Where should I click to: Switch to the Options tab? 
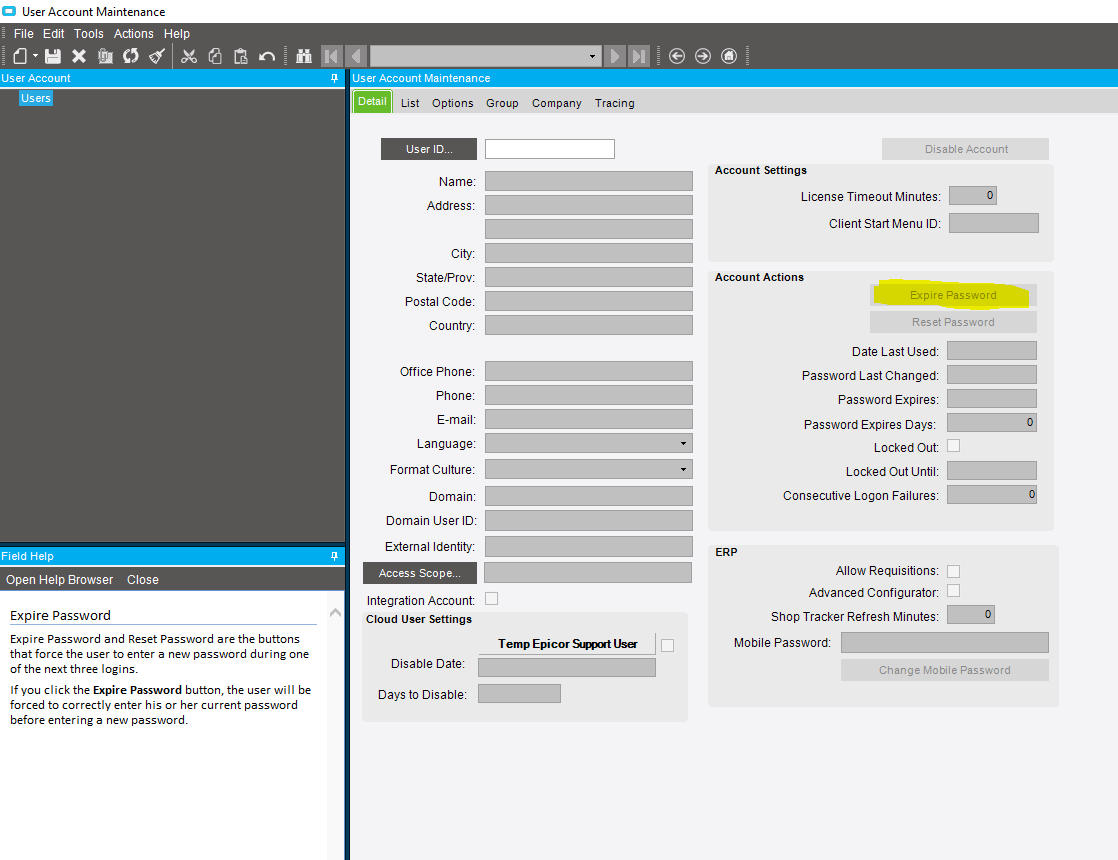pyautogui.click(x=452, y=103)
